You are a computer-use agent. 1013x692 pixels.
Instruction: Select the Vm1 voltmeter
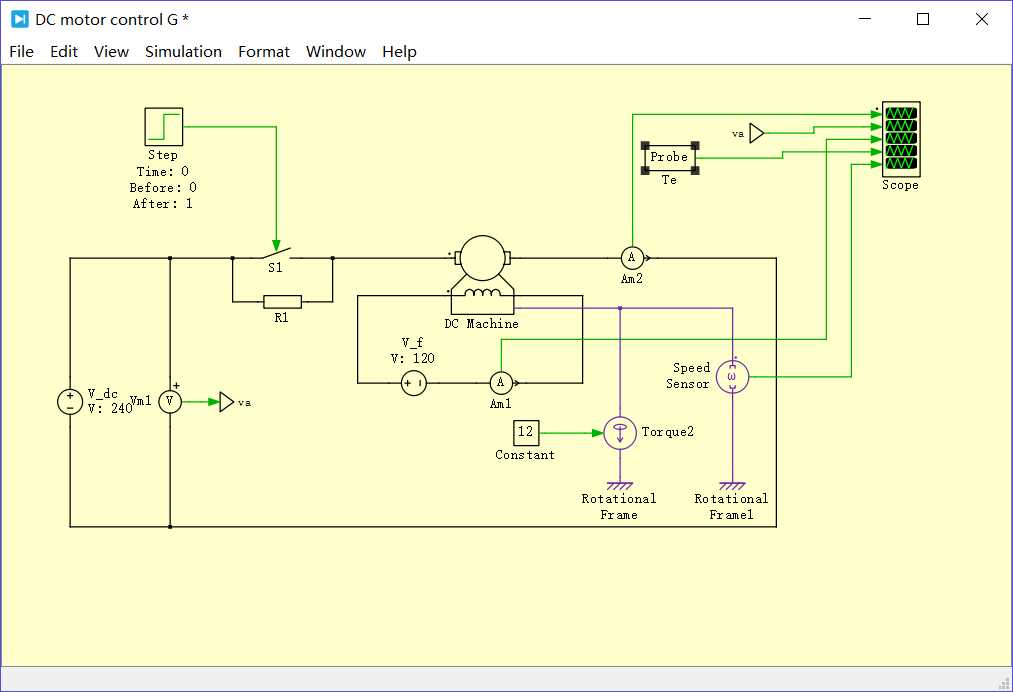coord(170,401)
